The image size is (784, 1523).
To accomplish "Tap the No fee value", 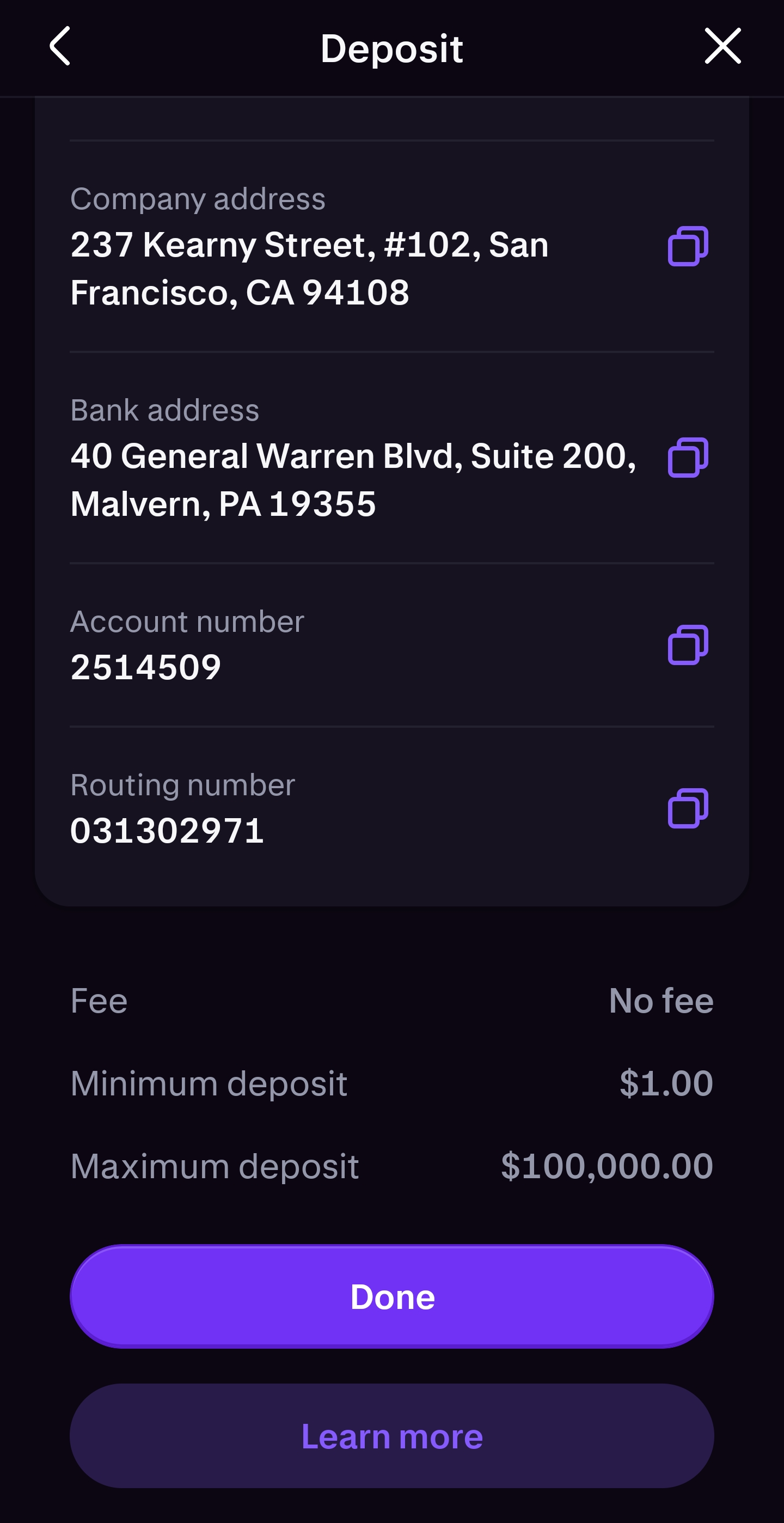I will (660, 1001).
